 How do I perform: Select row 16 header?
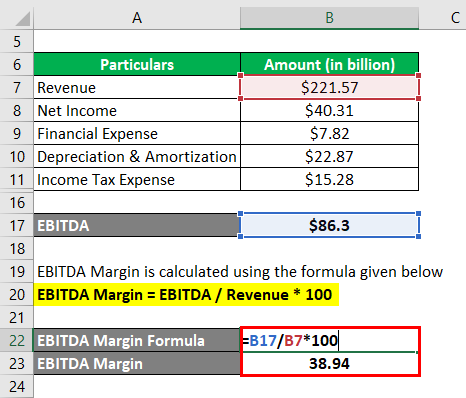pos(17,202)
